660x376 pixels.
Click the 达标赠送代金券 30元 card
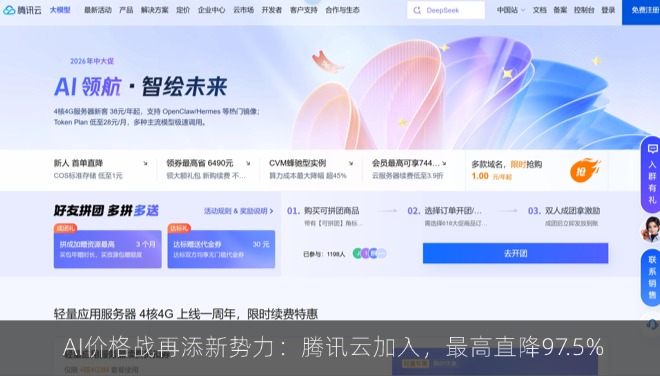click(221, 249)
